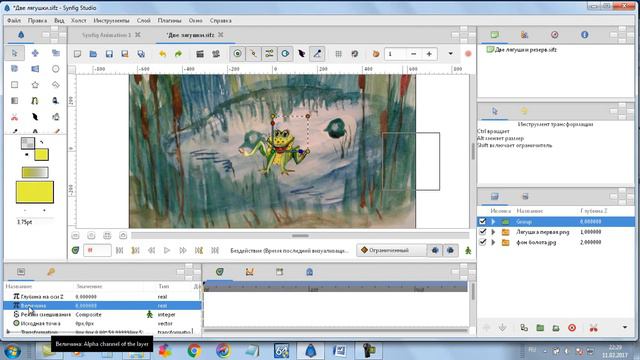Open the canvas toolbar dropdown arrow

[x=451, y=53]
